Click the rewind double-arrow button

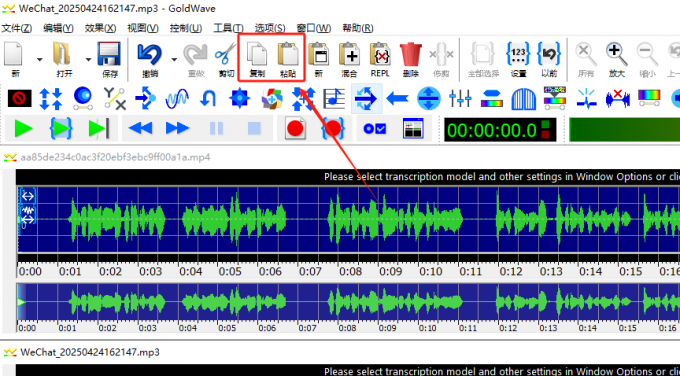(x=141, y=128)
